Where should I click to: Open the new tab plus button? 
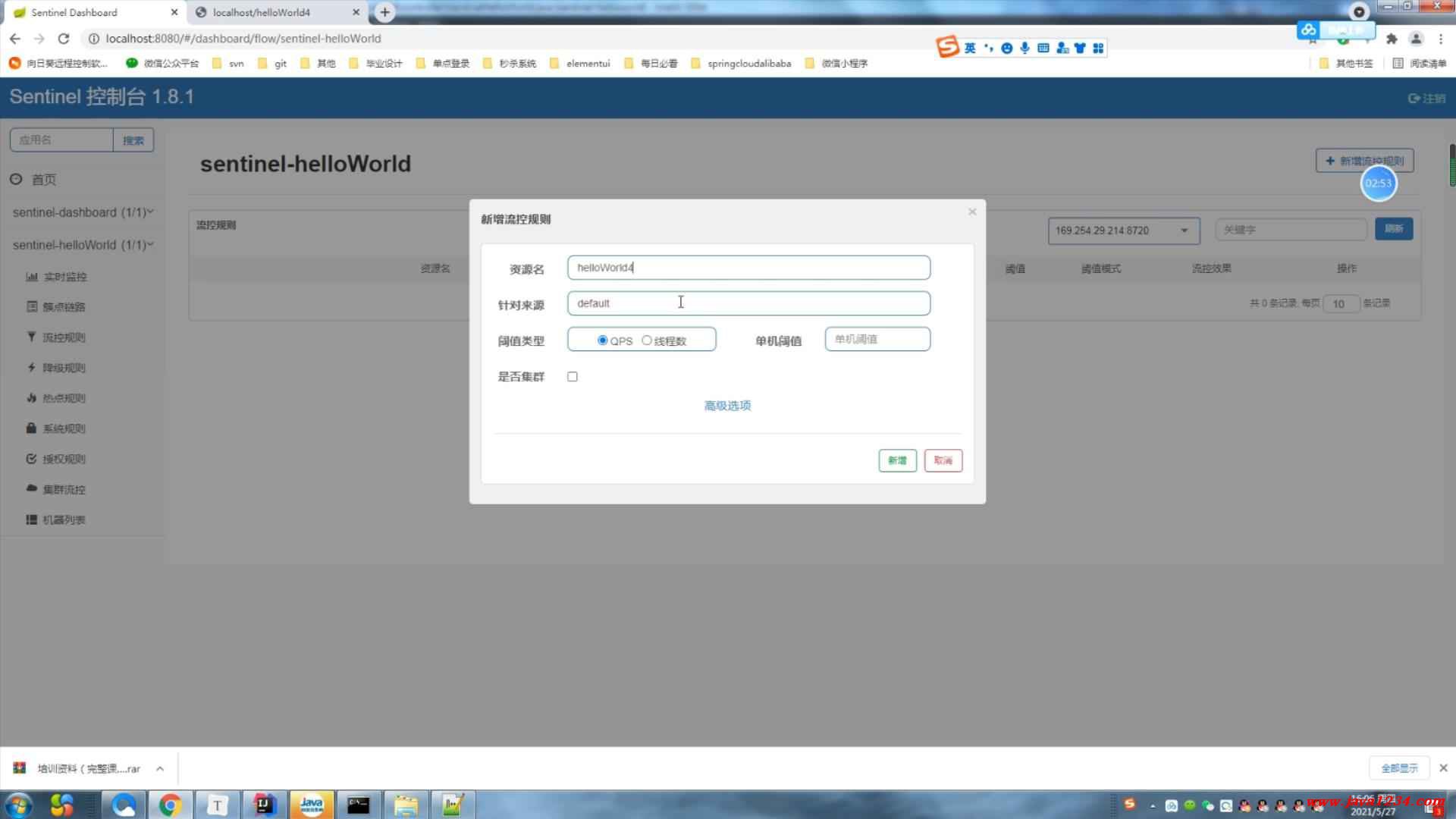tap(384, 12)
